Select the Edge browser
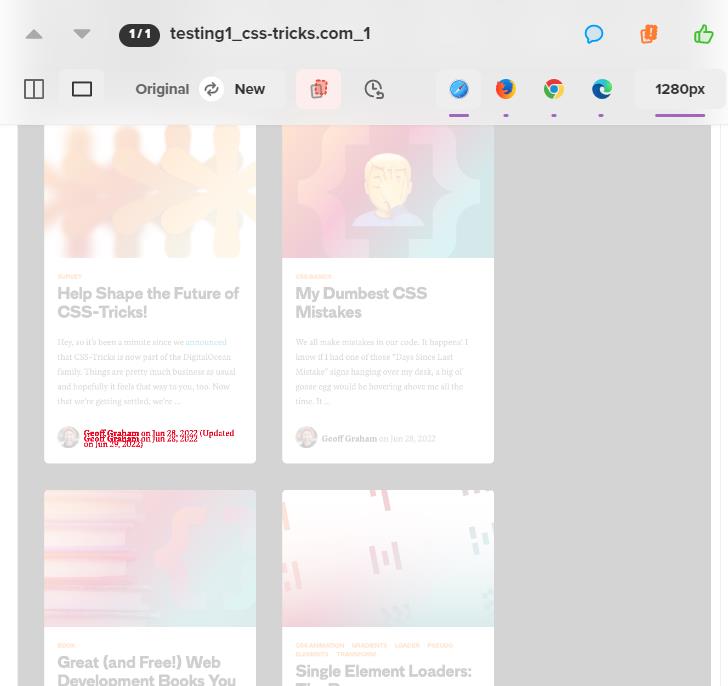728x686 pixels. [x=602, y=89]
